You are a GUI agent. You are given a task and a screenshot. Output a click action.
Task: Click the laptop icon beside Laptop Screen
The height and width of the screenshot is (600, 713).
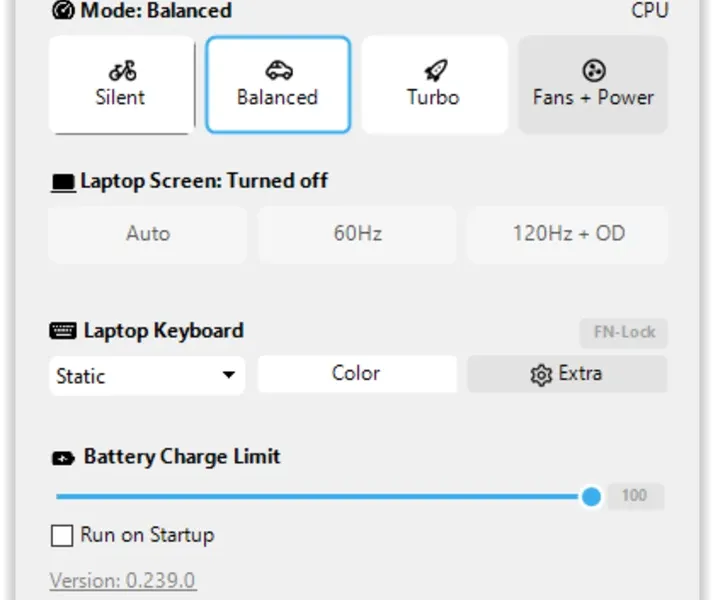coord(63,183)
